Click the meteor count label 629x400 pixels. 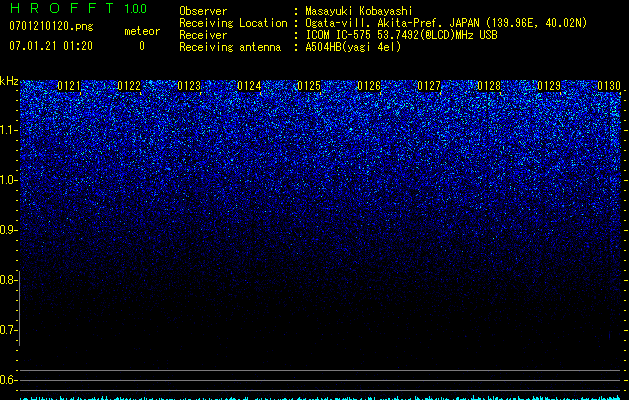click(142, 31)
